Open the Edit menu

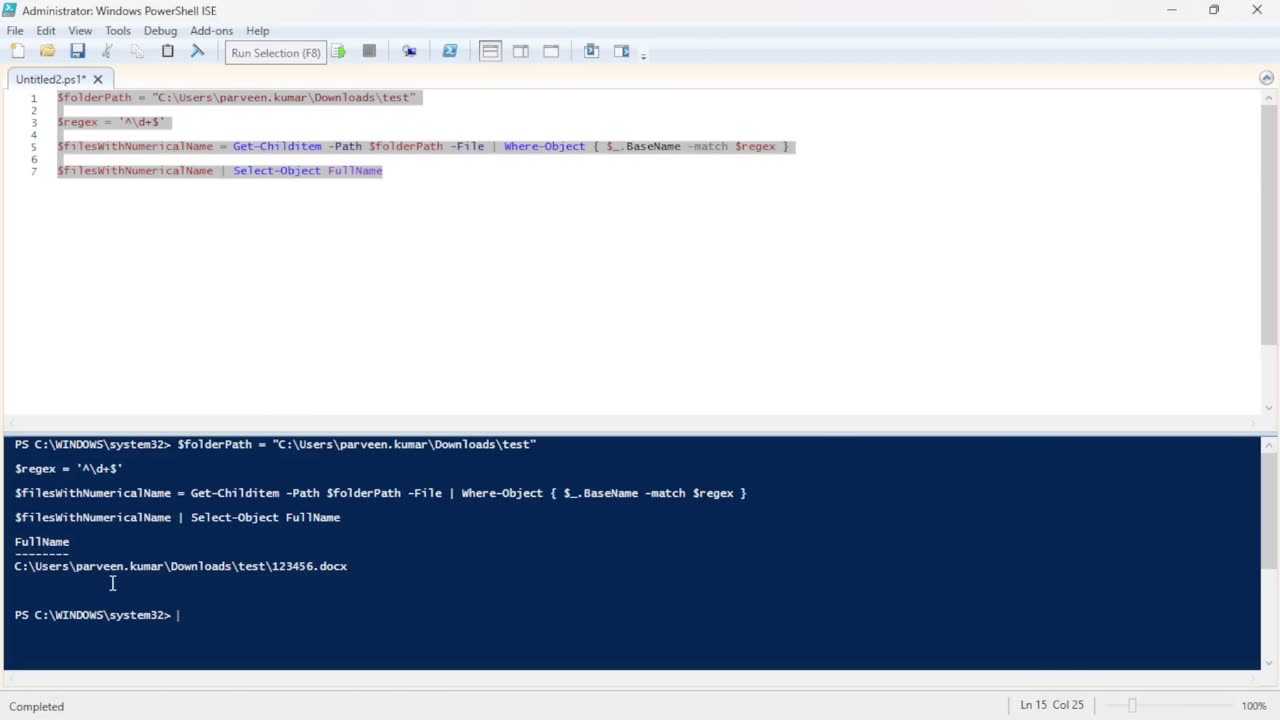(x=46, y=31)
